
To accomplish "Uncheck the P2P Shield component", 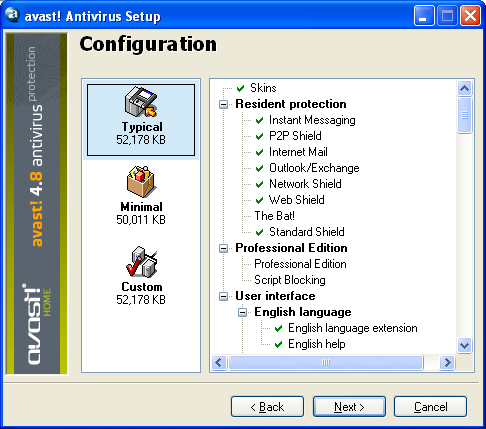I will pyautogui.click(x=260, y=136).
